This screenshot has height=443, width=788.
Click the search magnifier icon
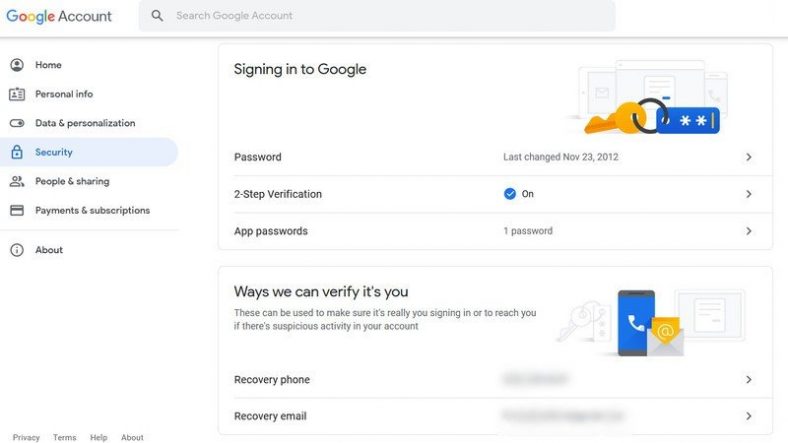[x=157, y=16]
